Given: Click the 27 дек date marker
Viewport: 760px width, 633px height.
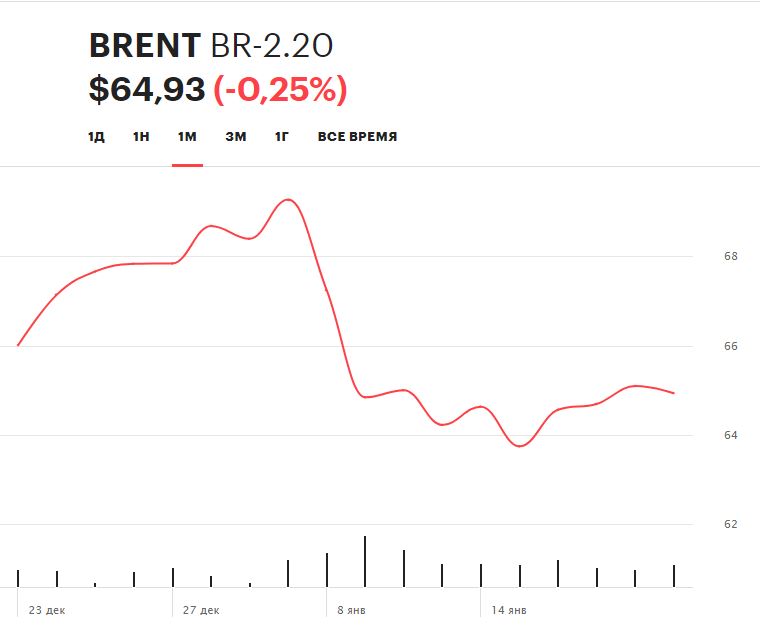Looking at the screenshot, I should [202, 609].
